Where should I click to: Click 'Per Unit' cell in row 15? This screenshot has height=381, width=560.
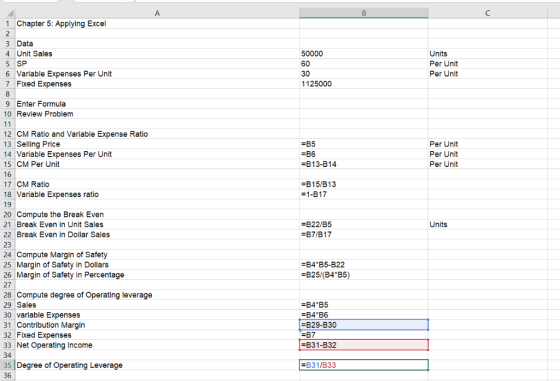point(488,164)
